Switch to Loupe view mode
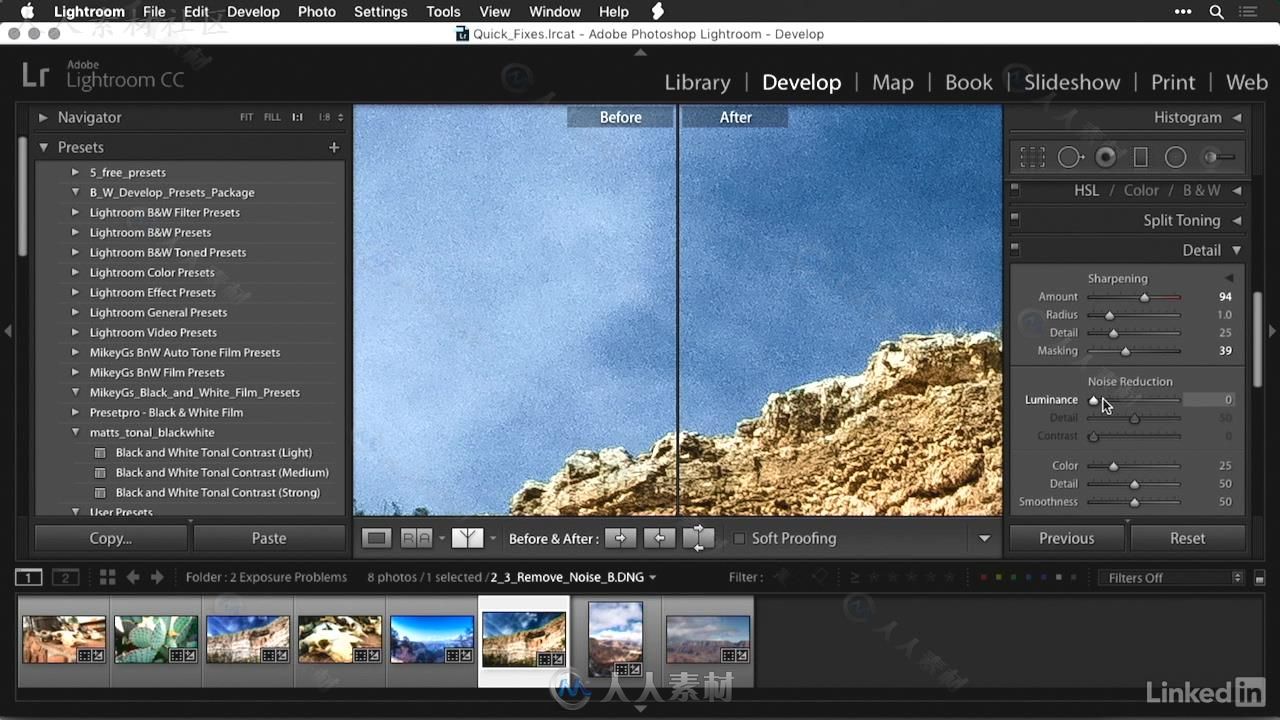 click(376, 538)
